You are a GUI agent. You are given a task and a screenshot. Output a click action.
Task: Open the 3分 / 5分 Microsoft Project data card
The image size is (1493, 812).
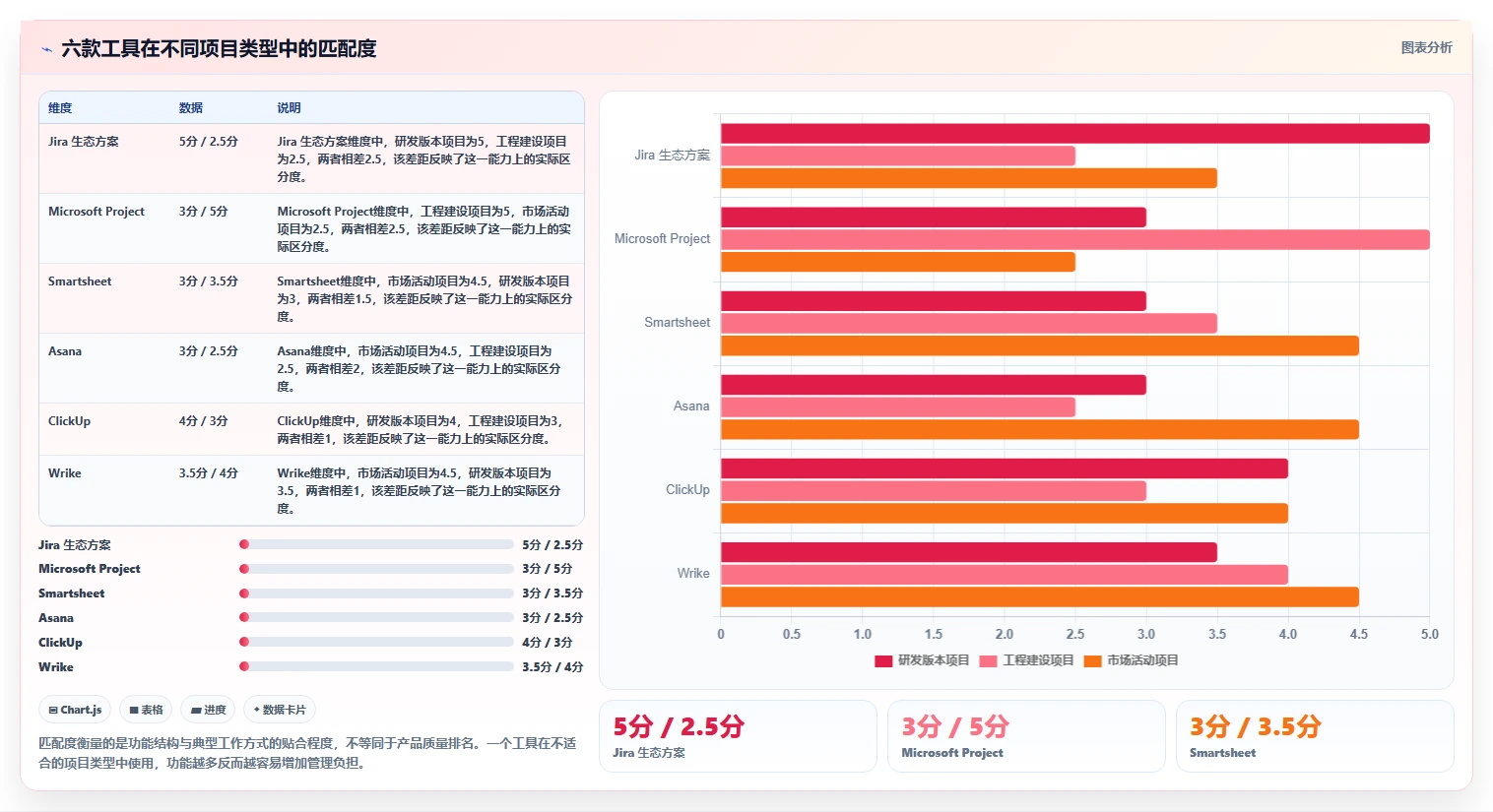pyautogui.click(x=1026, y=736)
